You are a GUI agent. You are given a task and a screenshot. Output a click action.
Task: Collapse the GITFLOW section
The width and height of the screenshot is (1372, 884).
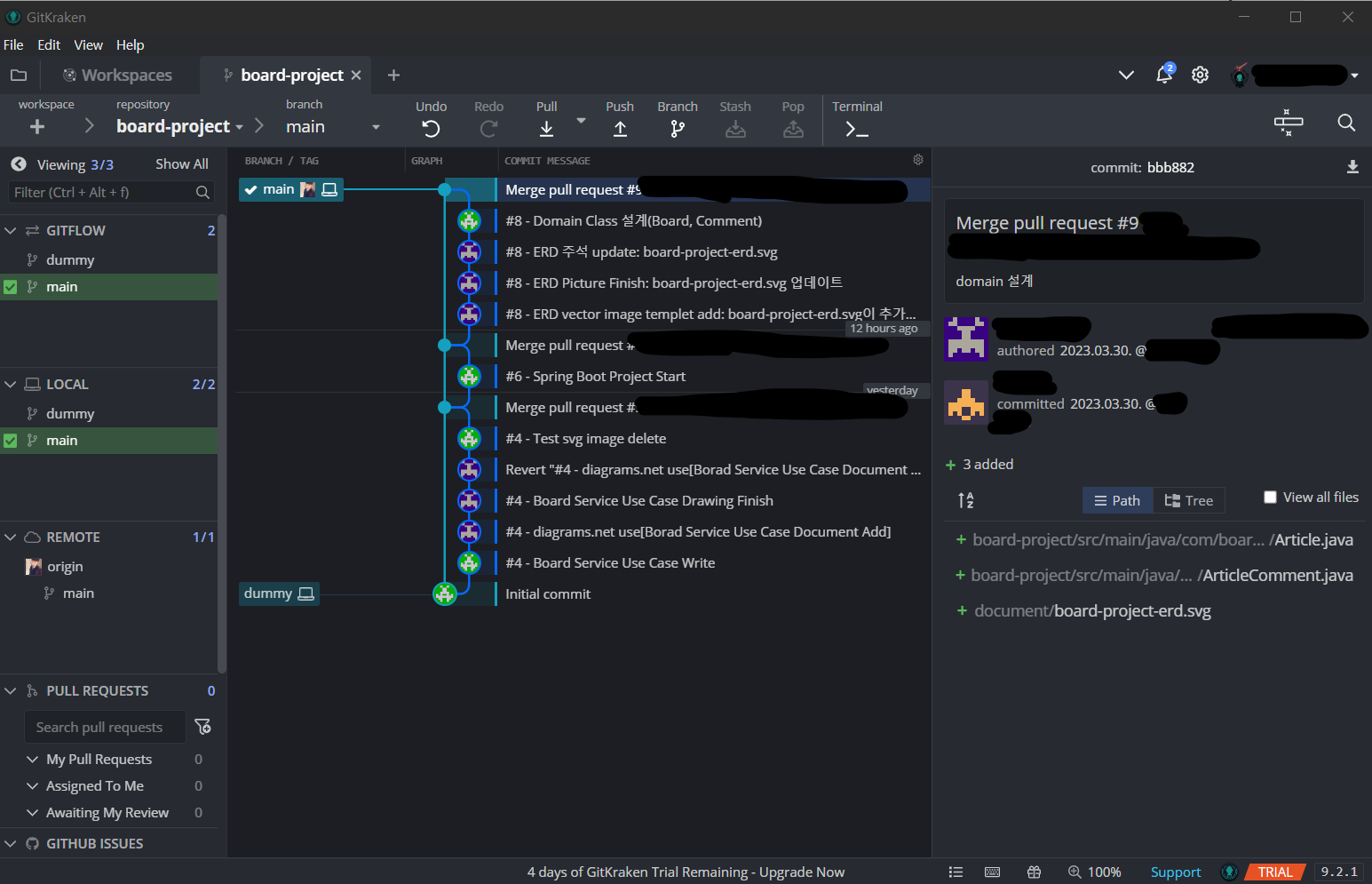coord(11,231)
